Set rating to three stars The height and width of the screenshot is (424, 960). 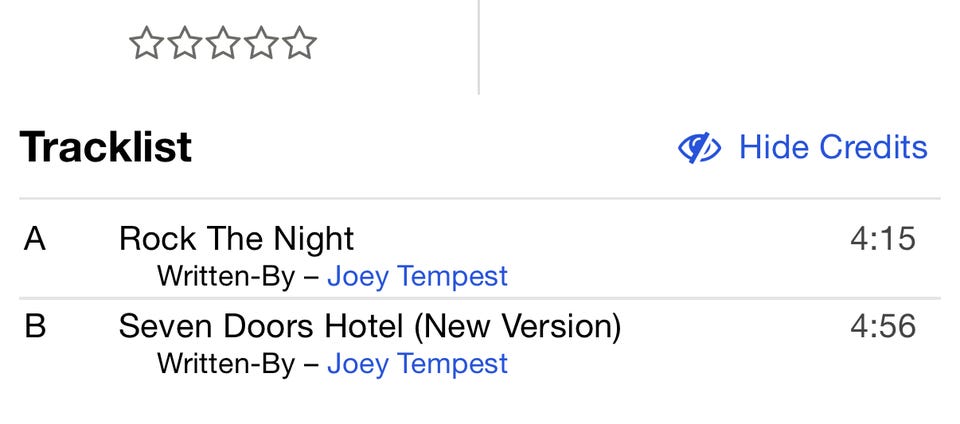click(x=222, y=43)
